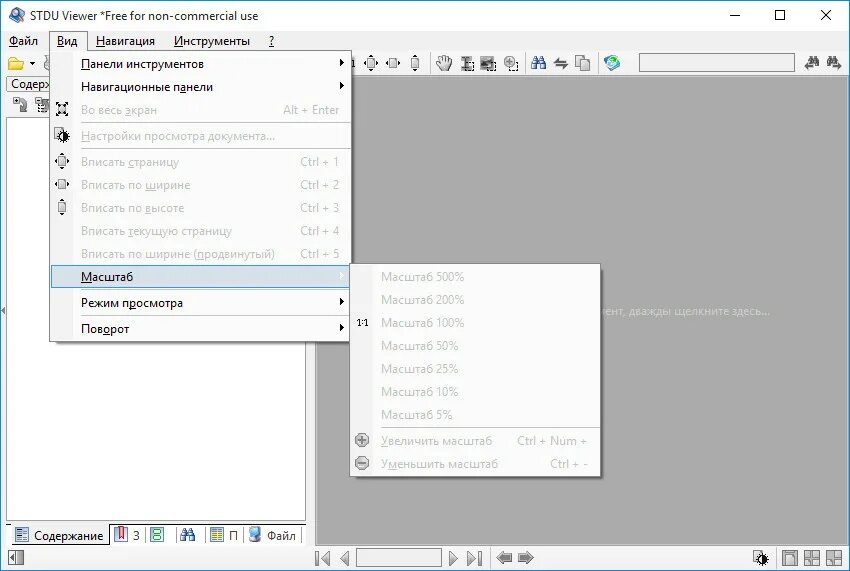Expand Панели инструментов submenu

[x=201, y=64]
